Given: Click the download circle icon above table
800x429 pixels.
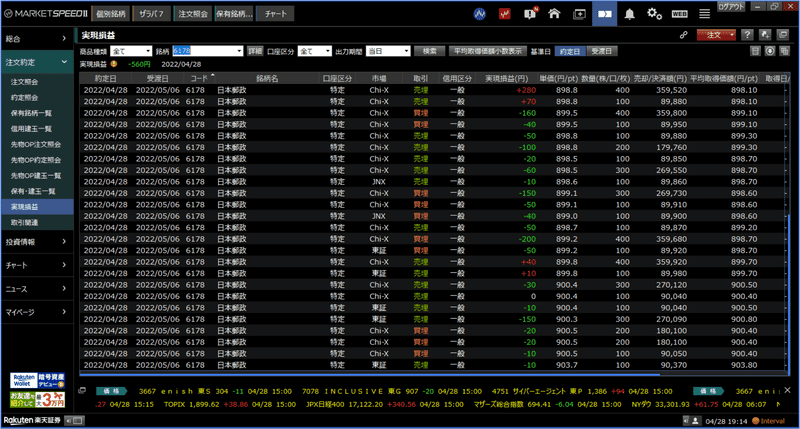Looking at the screenshot, I should pos(770,51).
